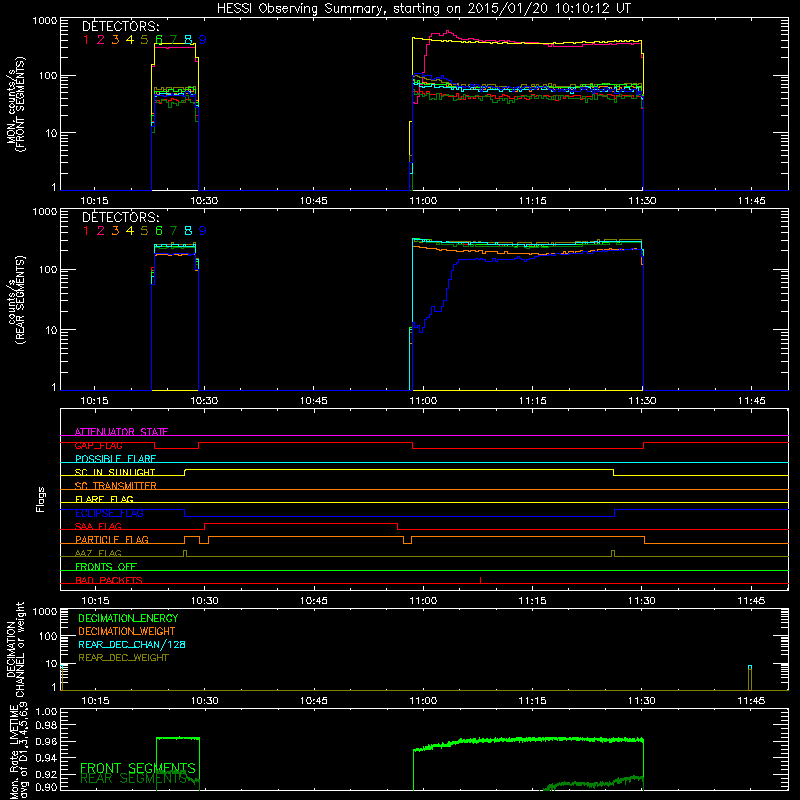This screenshot has height=800, width=800.
Task: Click the PARTICLE_FLAG dip just before 11:00
Action: point(407,540)
